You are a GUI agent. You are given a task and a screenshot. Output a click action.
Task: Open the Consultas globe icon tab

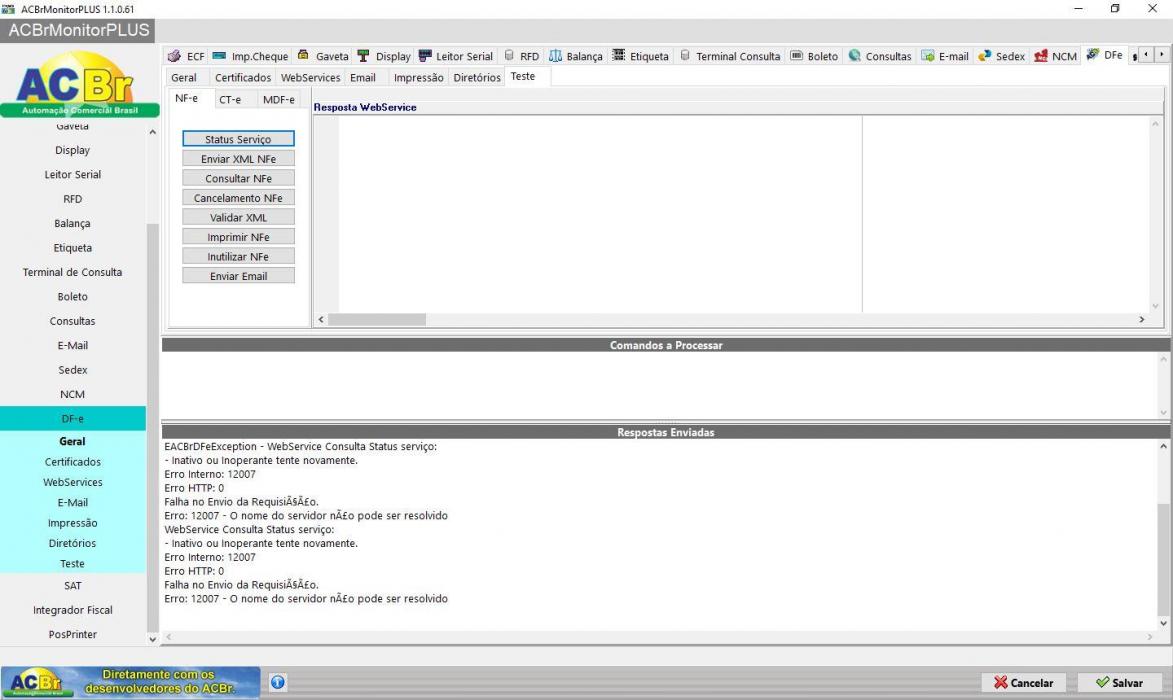click(x=854, y=56)
